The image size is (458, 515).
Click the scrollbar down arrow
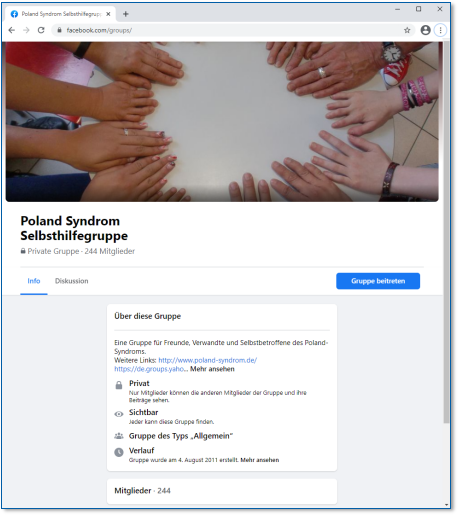click(x=446, y=505)
